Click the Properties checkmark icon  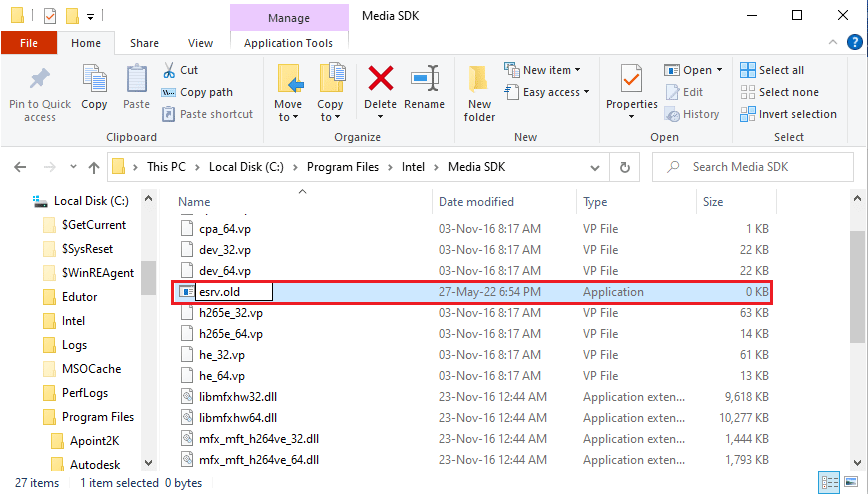coord(631,79)
